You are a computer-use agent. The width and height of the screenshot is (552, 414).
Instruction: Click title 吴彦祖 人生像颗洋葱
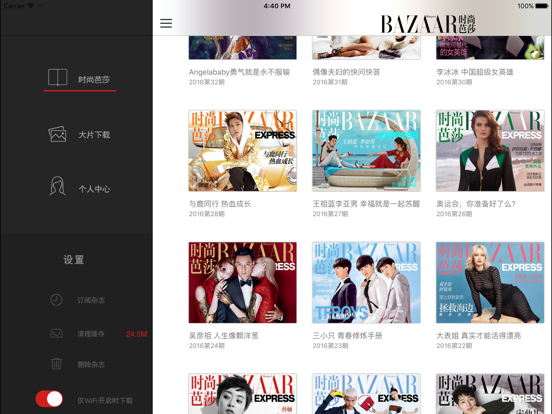(x=224, y=335)
